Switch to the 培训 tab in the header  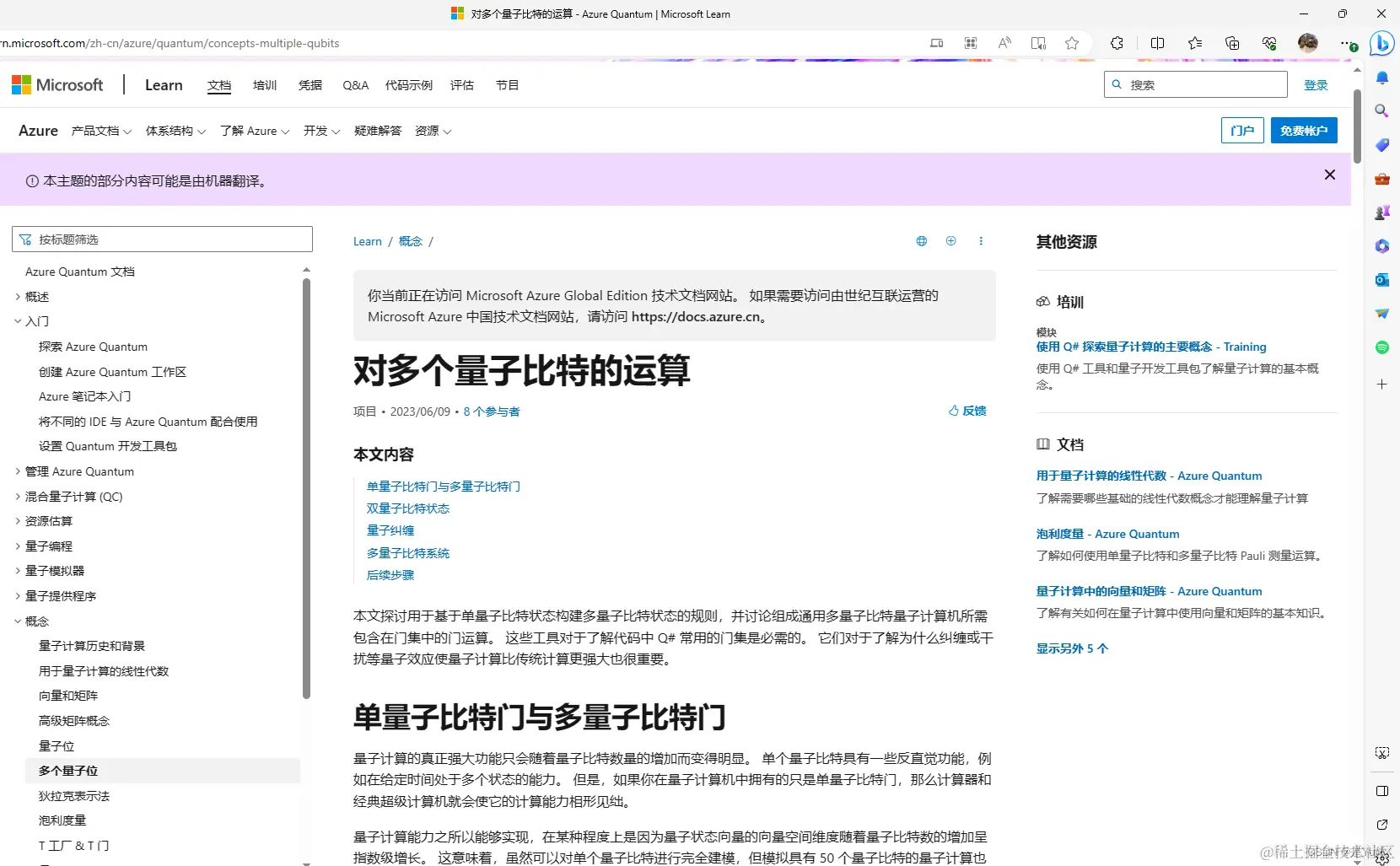265,84
